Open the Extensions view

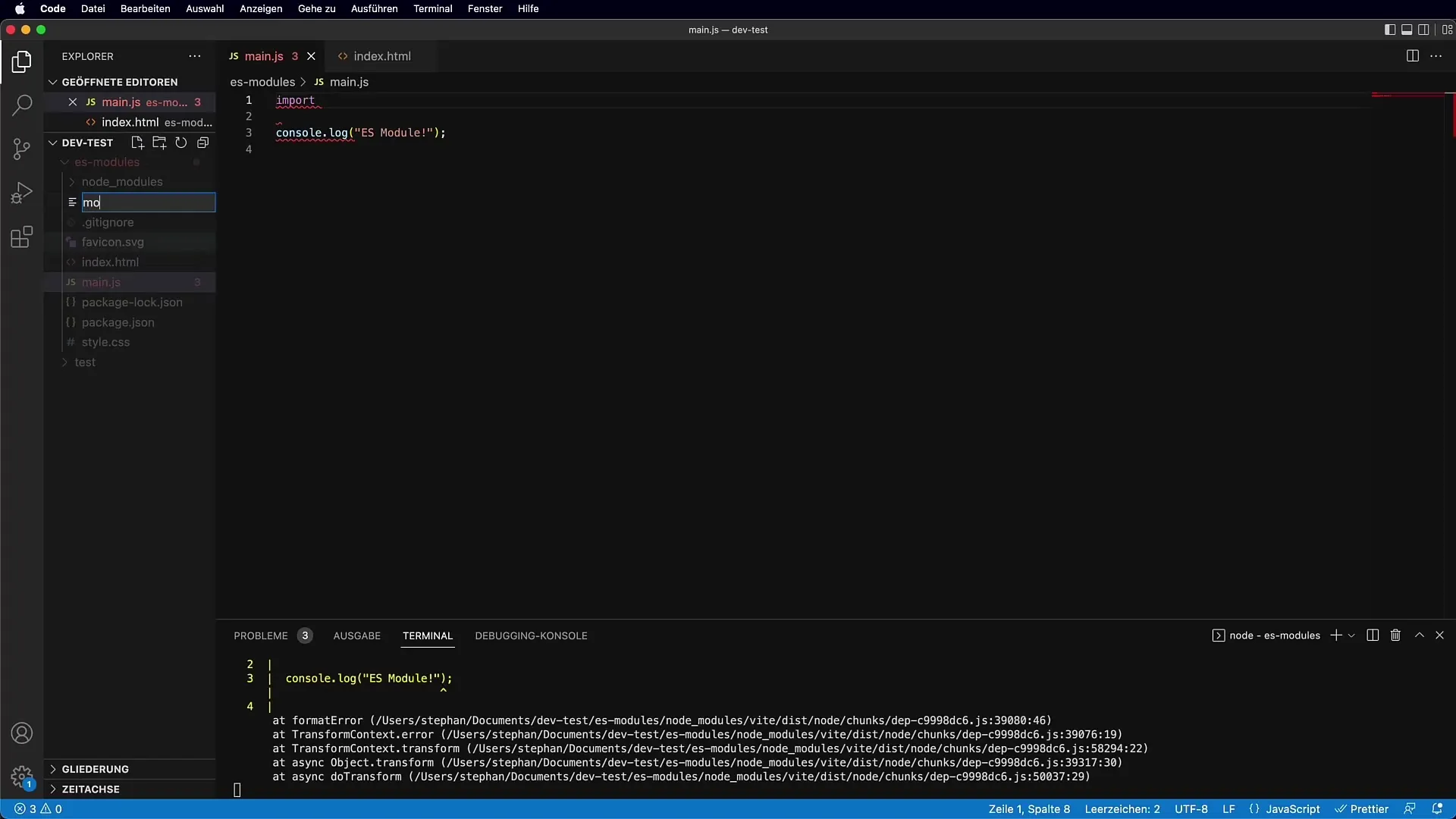(x=22, y=237)
